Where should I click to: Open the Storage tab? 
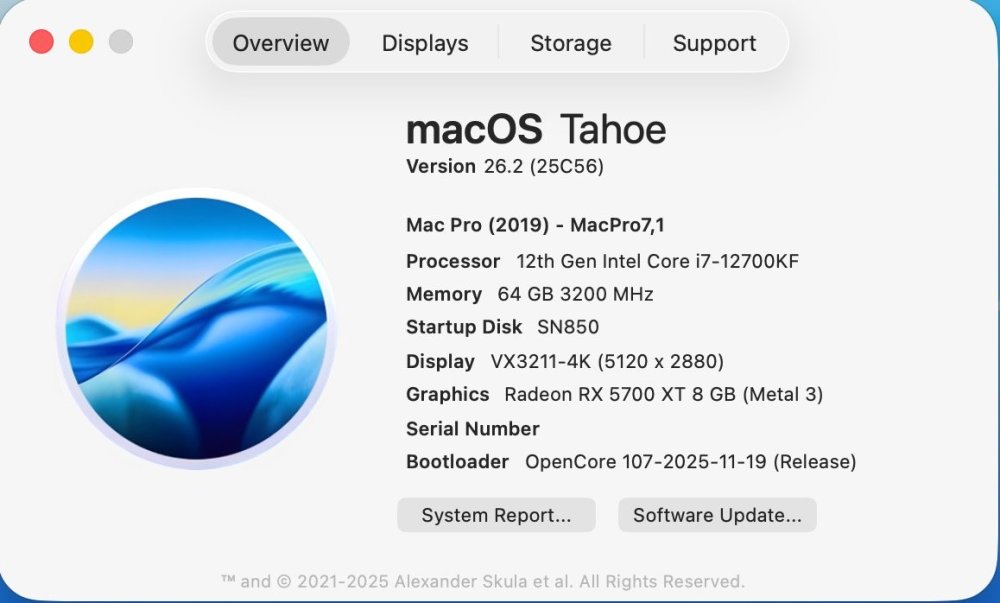coord(571,43)
